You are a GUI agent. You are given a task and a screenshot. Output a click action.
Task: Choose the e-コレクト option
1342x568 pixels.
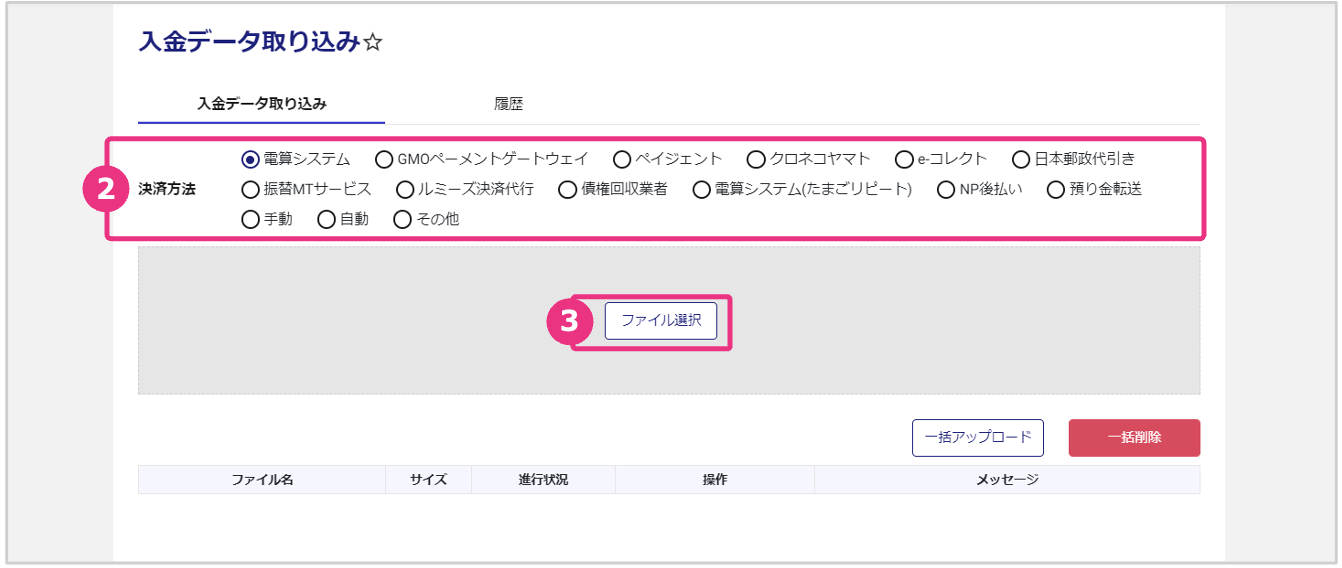[904, 159]
